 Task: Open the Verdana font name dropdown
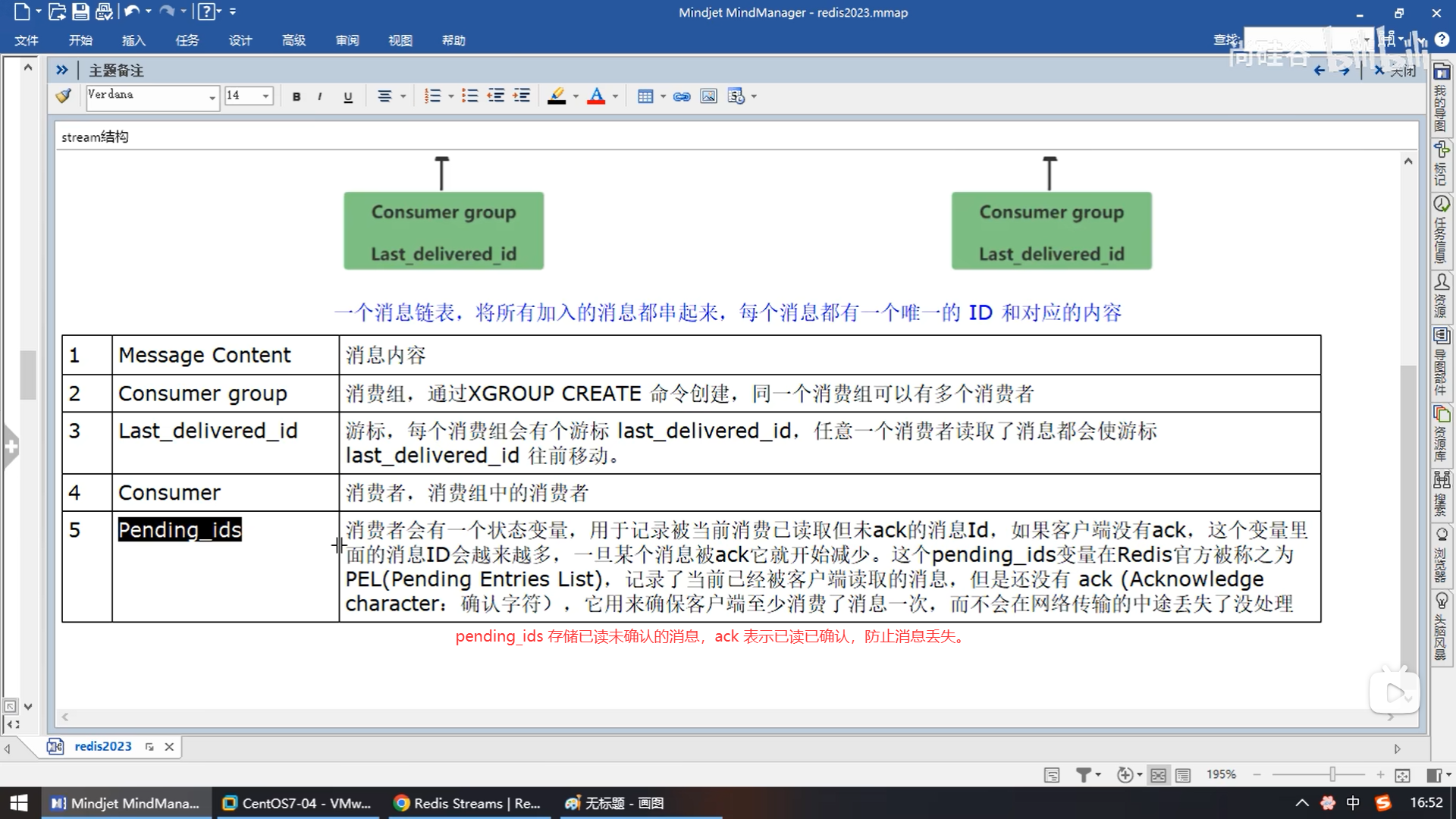[x=212, y=97]
